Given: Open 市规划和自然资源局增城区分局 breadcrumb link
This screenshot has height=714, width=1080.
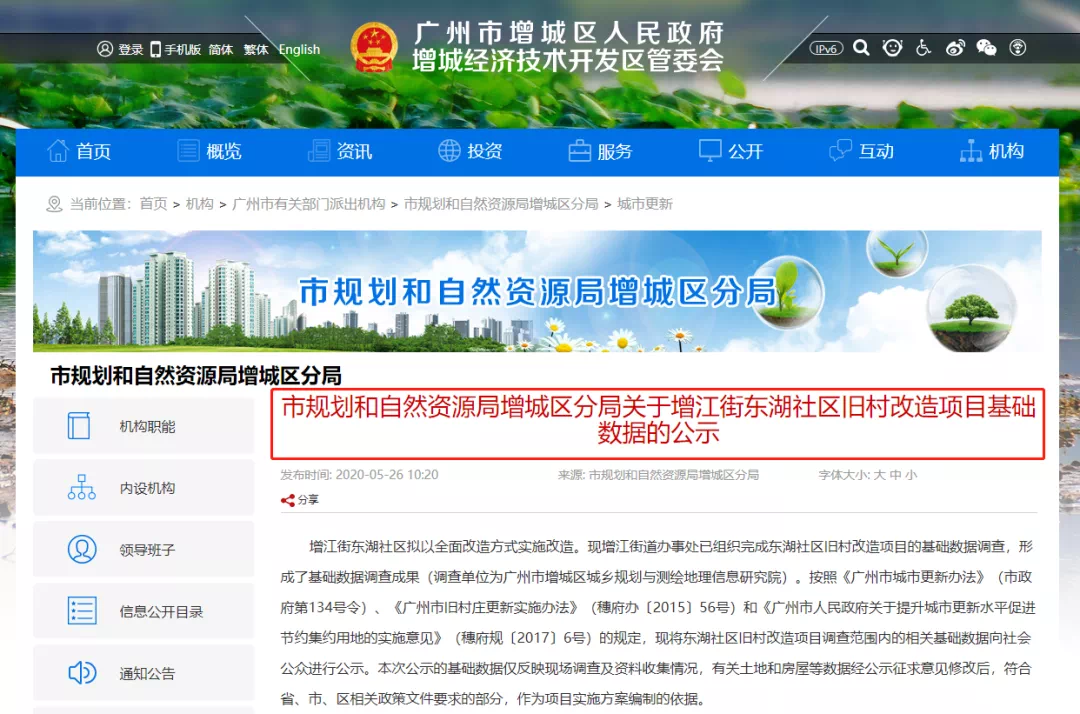Looking at the screenshot, I should click(501, 204).
